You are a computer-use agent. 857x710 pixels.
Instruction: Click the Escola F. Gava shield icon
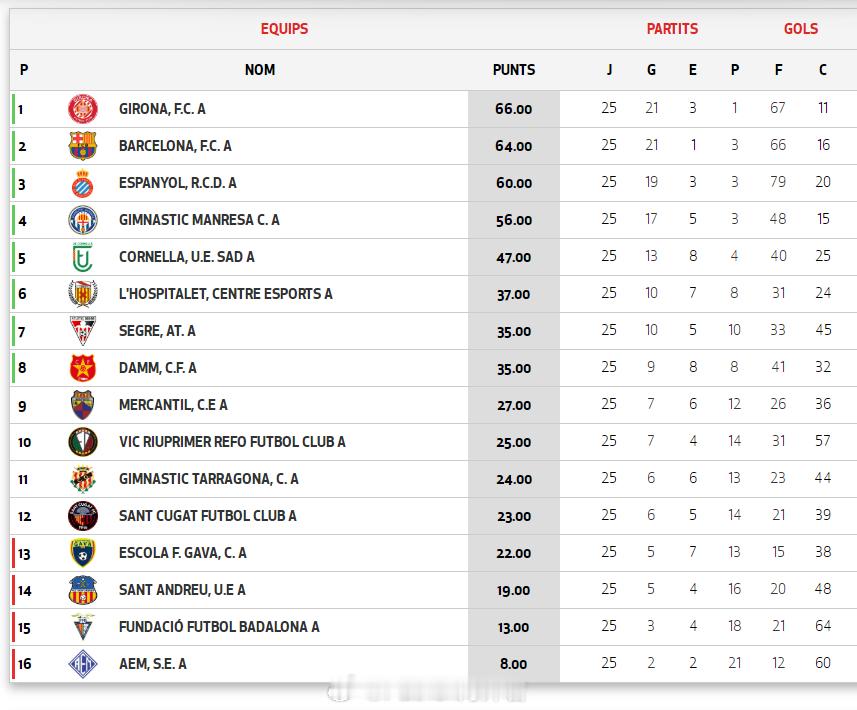pos(83,553)
